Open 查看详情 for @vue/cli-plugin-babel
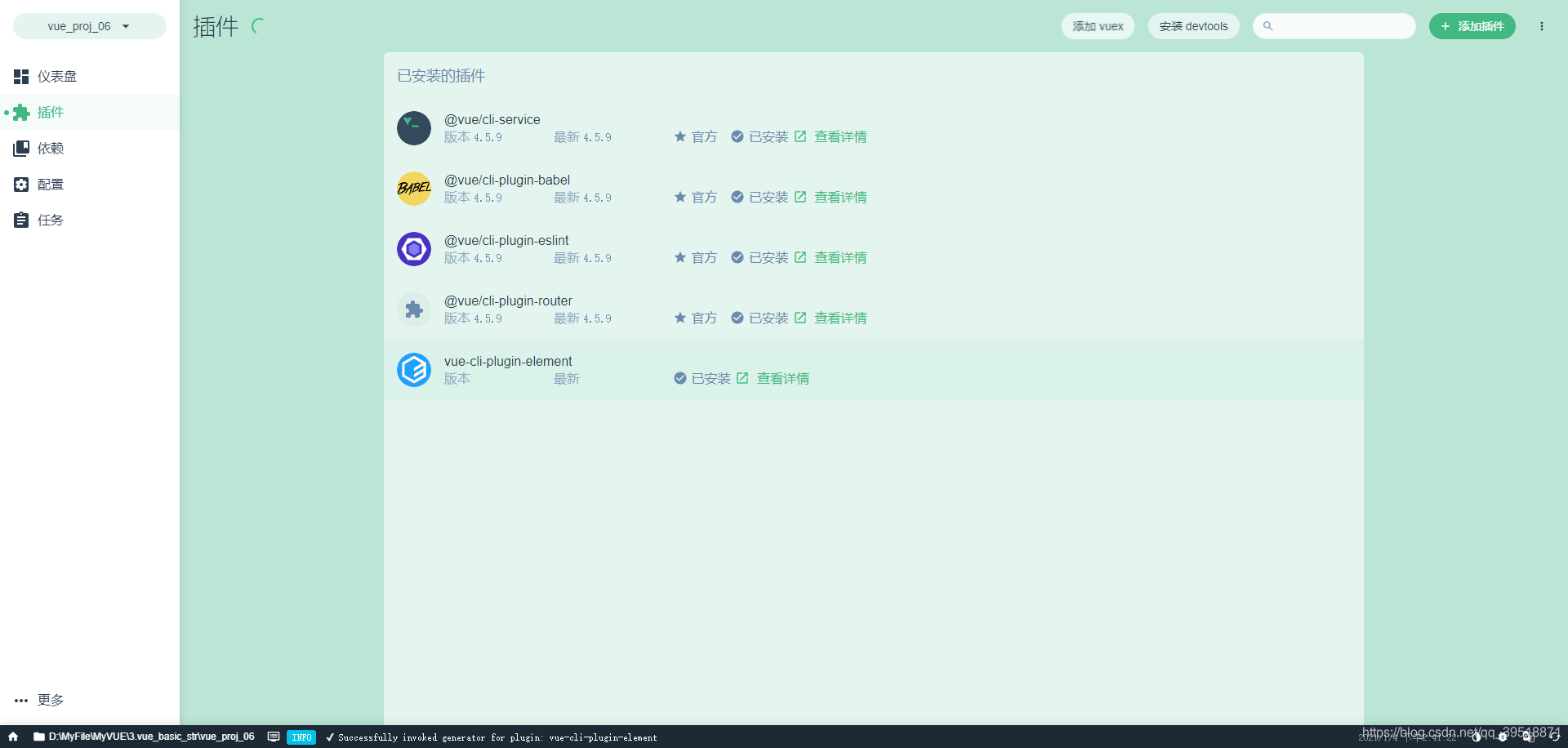This screenshot has width=1568, height=748. click(840, 198)
